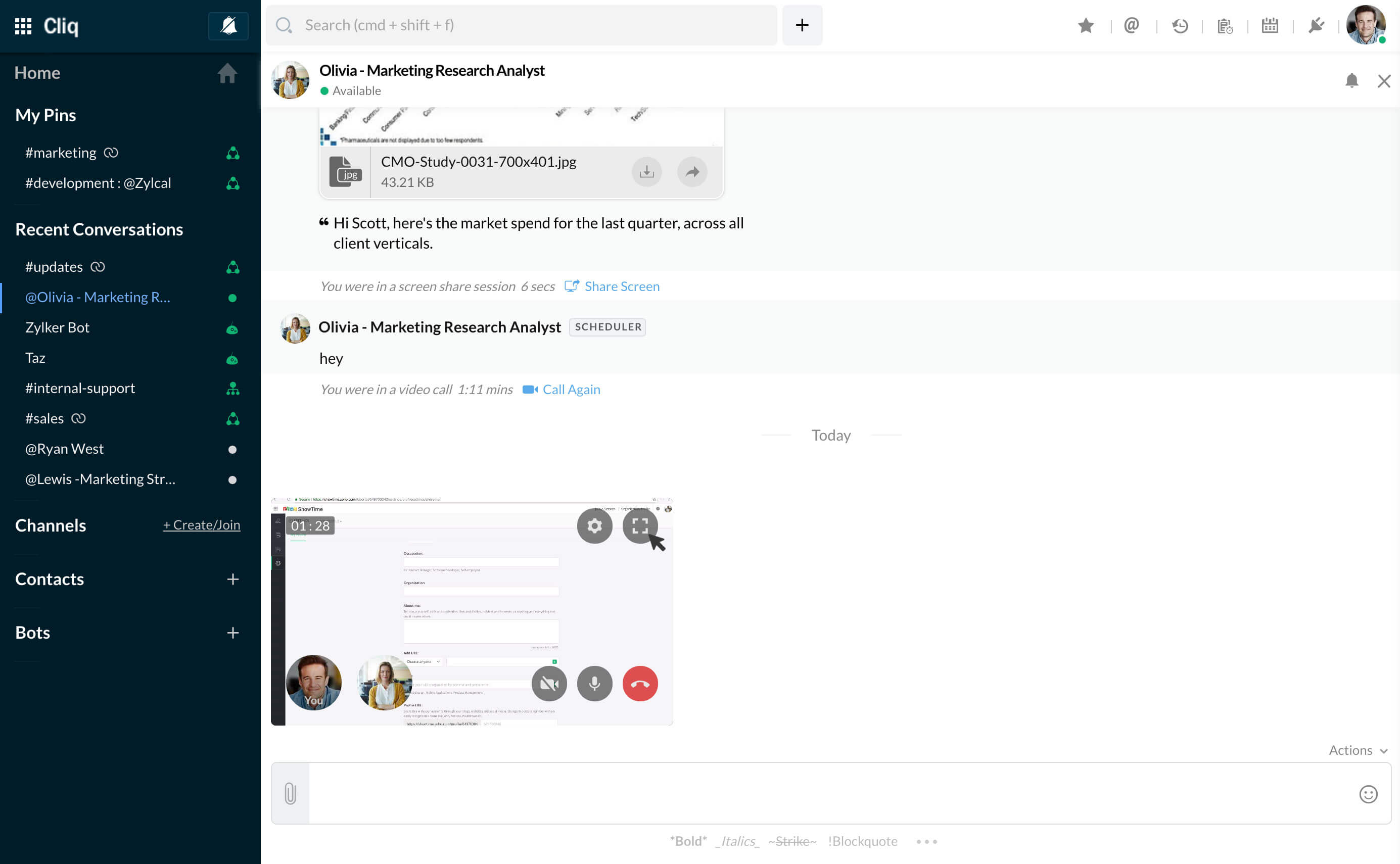
Task: Open video call settings gear
Action: click(x=594, y=525)
